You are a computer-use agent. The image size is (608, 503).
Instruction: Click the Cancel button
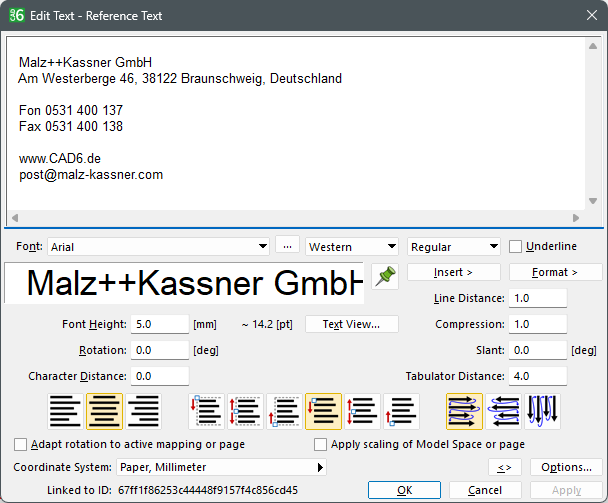[485, 490]
